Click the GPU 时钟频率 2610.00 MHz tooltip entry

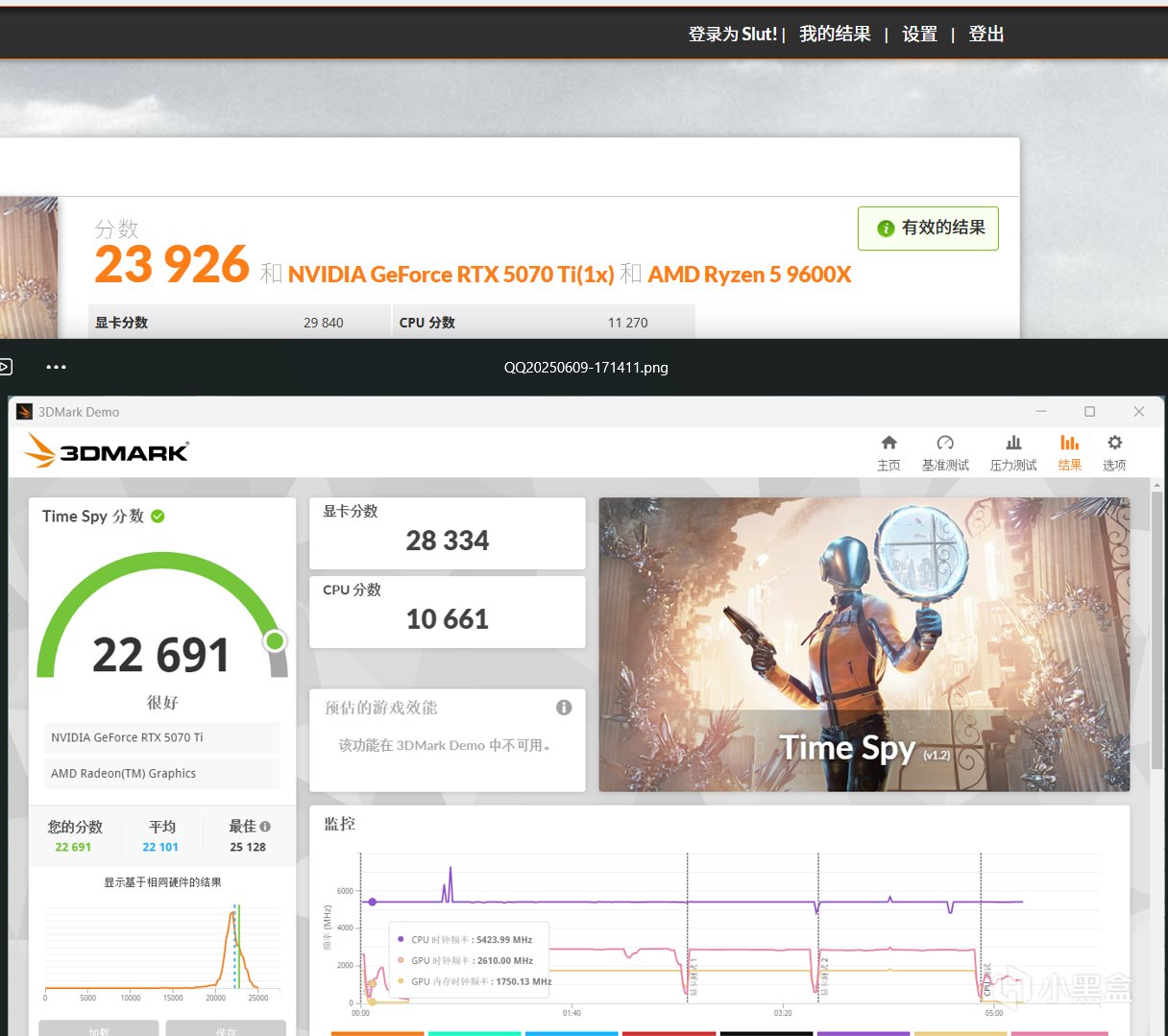point(465,960)
